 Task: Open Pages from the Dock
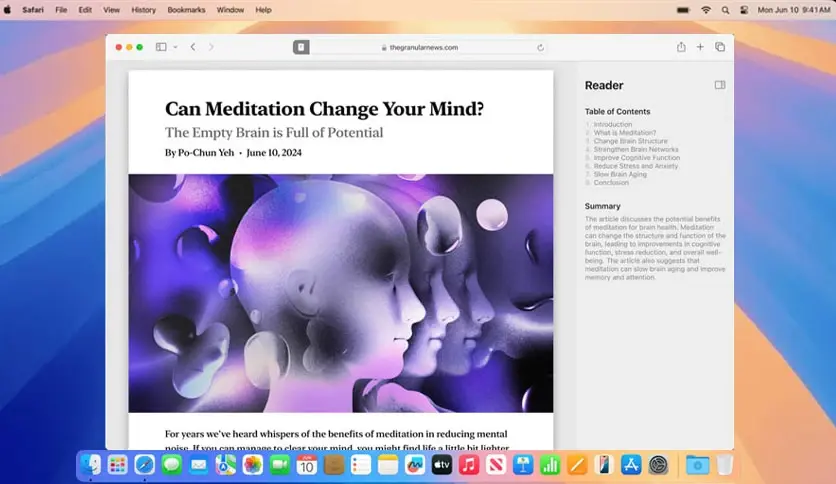(577, 465)
